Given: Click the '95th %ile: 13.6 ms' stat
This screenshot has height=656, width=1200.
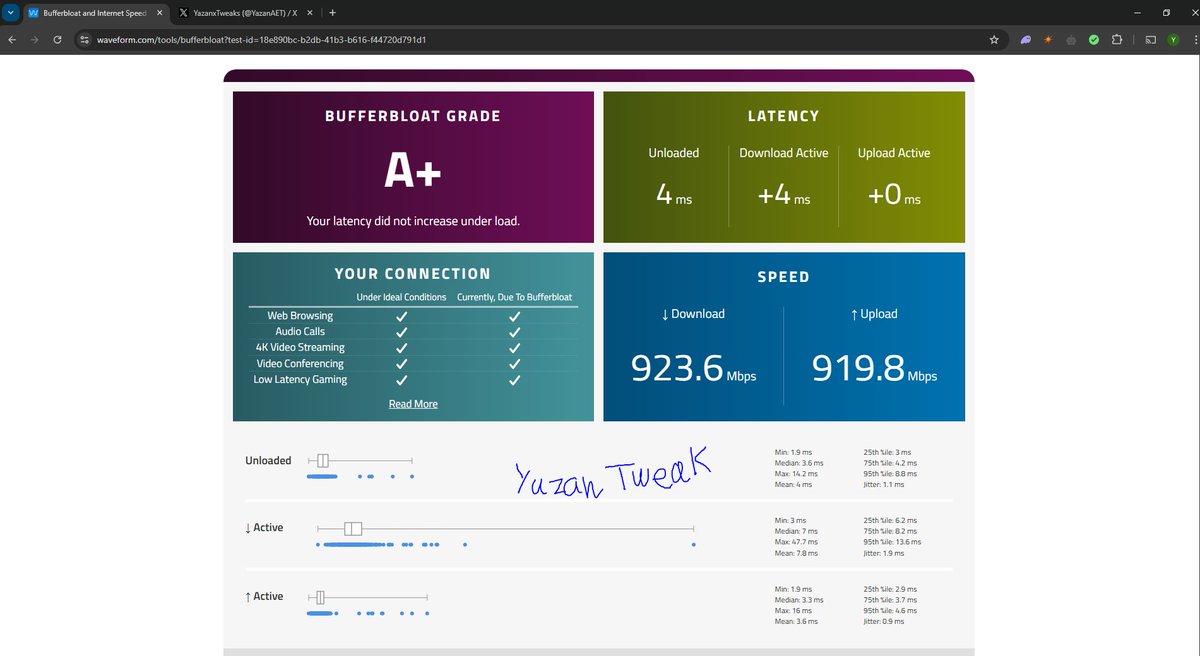Looking at the screenshot, I should [x=892, y=542].
